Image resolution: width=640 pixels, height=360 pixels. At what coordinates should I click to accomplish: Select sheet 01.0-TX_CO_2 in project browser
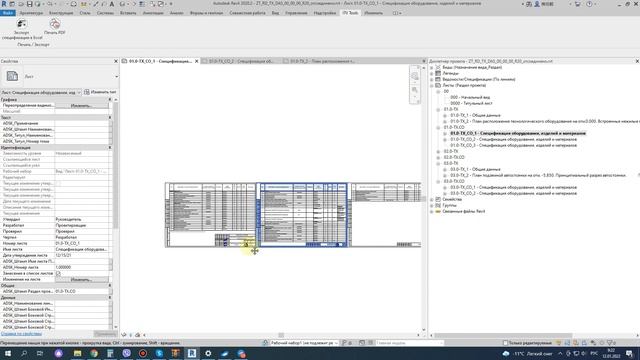(x=513, y=140)
